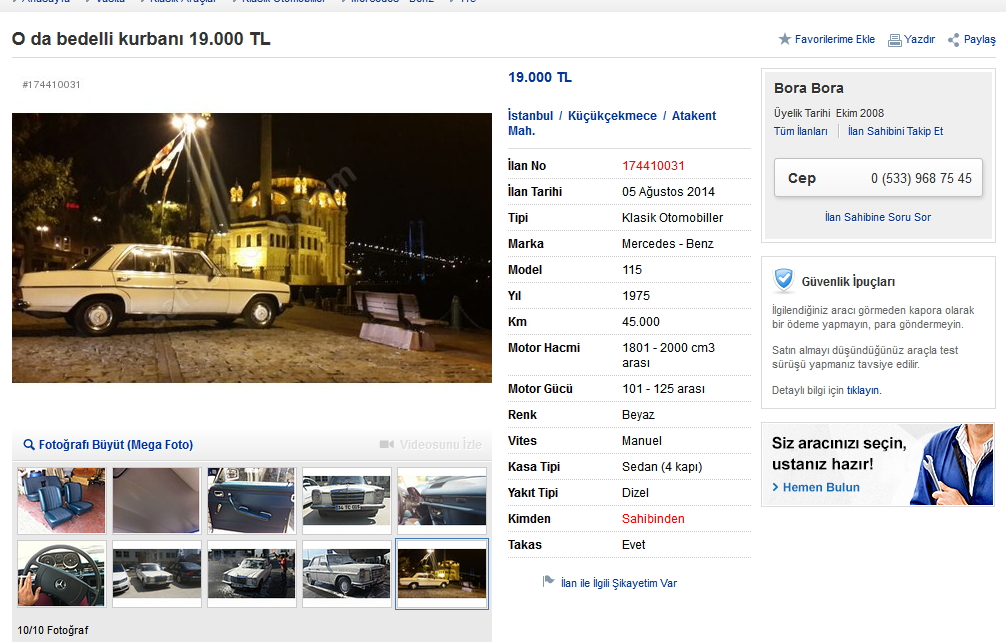Select the dashboard interior thumbnail
Screen dimensions: 1006x642
[441, 500]
